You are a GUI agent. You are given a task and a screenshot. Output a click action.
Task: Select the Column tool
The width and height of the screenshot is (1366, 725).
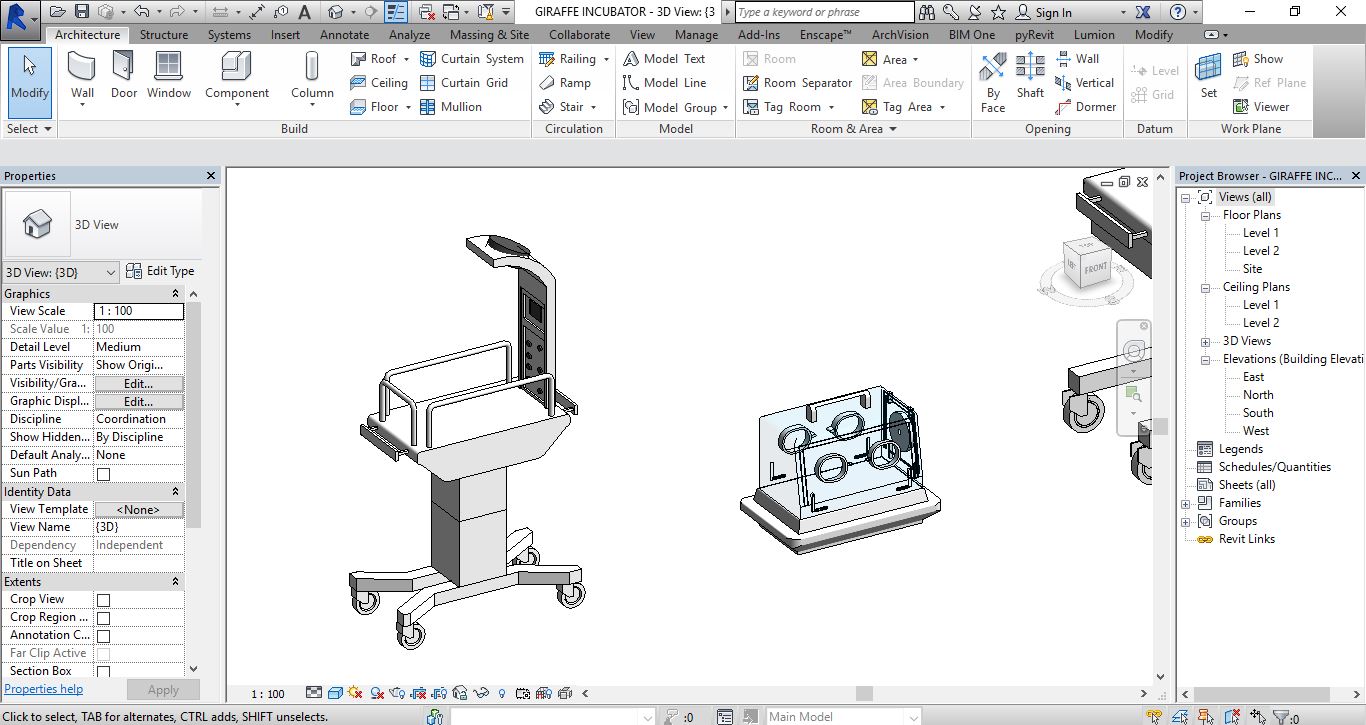point(312,76)
